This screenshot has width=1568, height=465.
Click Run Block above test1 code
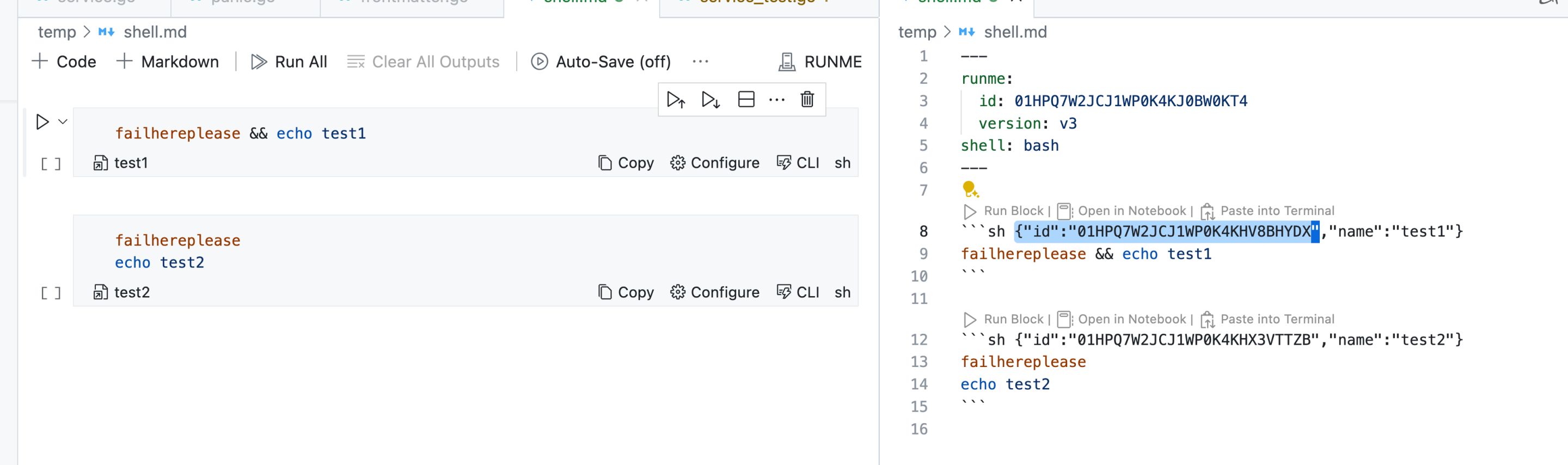click(1004, 211)
